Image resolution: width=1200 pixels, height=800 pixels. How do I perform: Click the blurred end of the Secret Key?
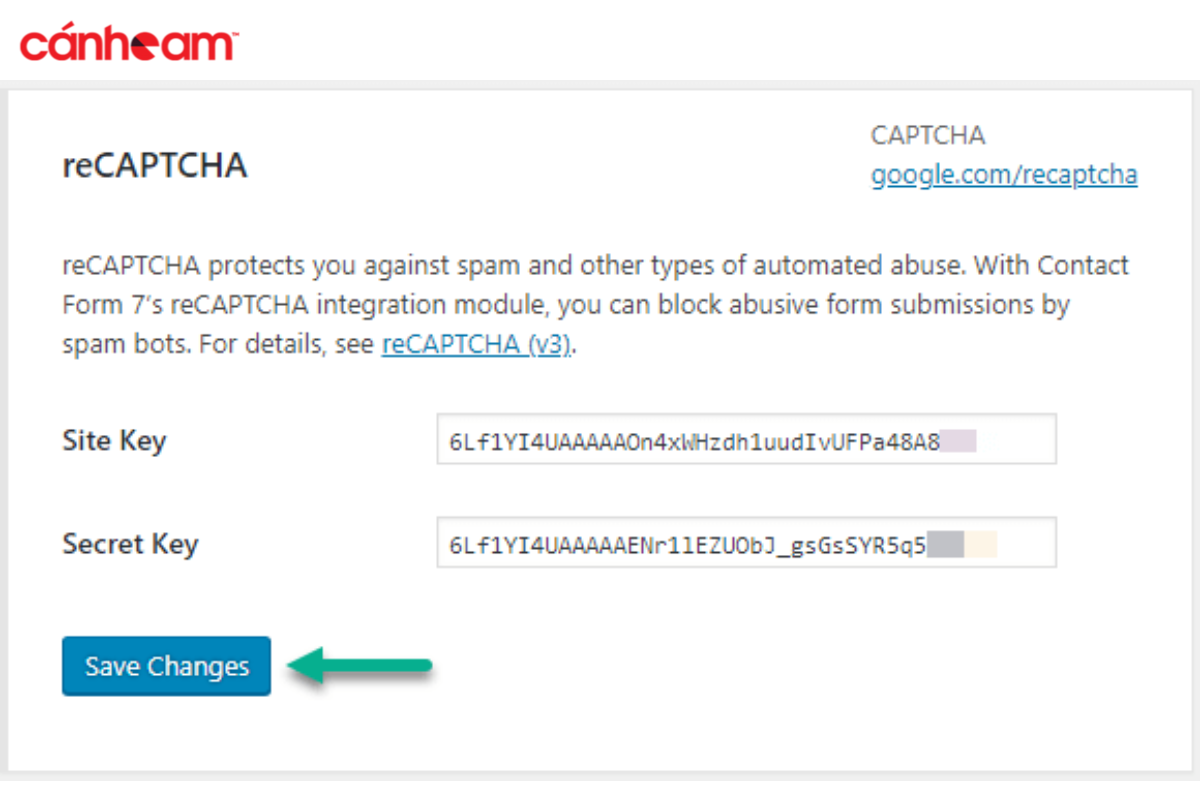pyautogui.click(x=962, y=544)
